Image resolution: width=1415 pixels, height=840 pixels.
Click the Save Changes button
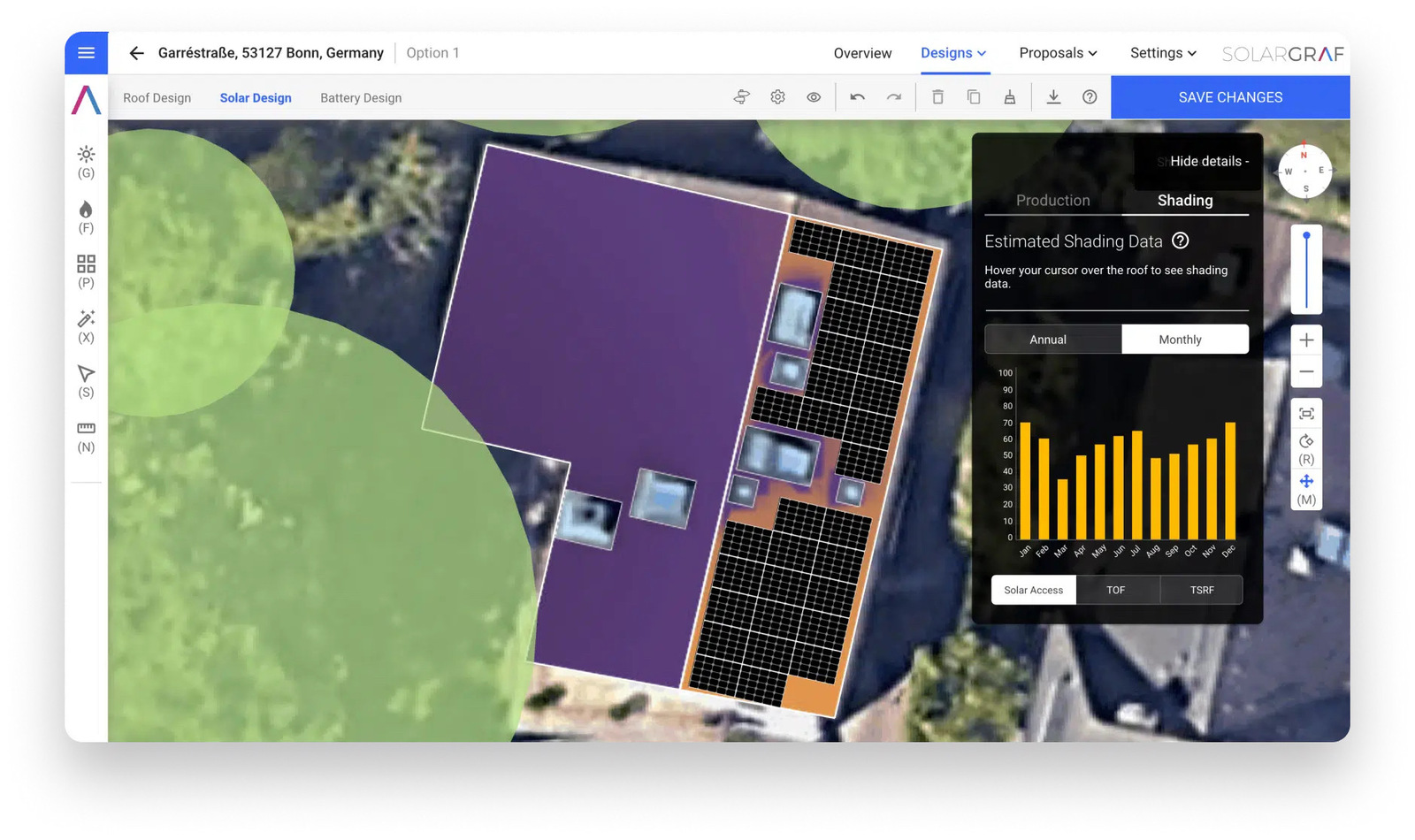1229,97
